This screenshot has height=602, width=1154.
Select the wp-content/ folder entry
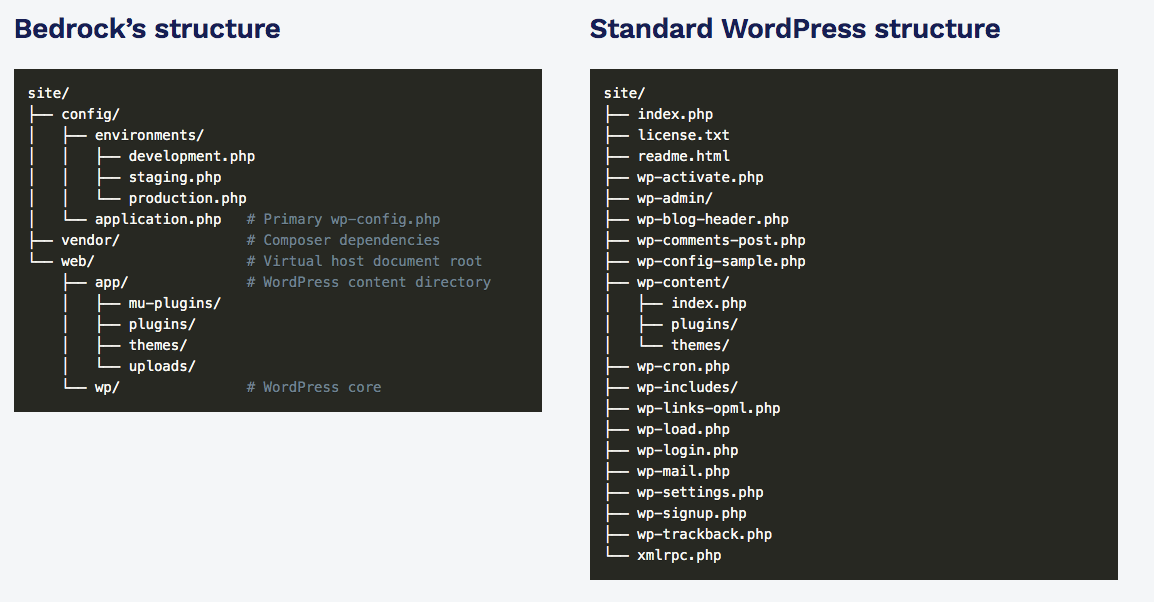tap(684, 283)
